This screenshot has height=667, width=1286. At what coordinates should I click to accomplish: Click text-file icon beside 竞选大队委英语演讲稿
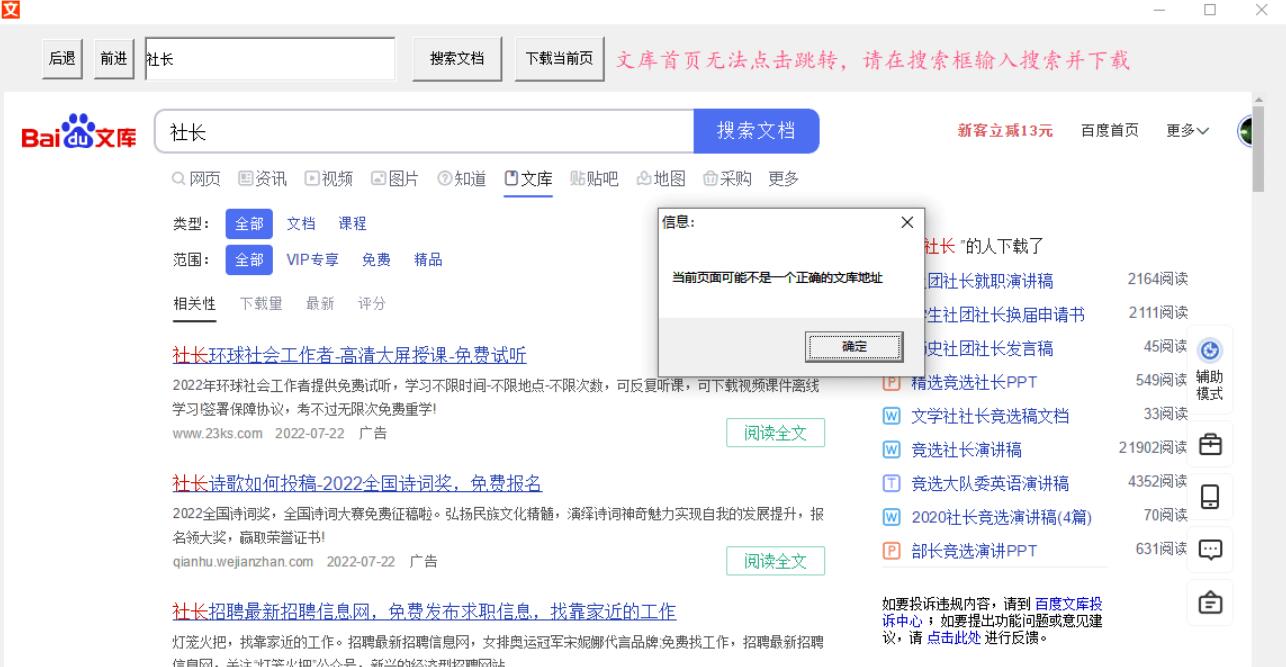(x=892, y=484)
